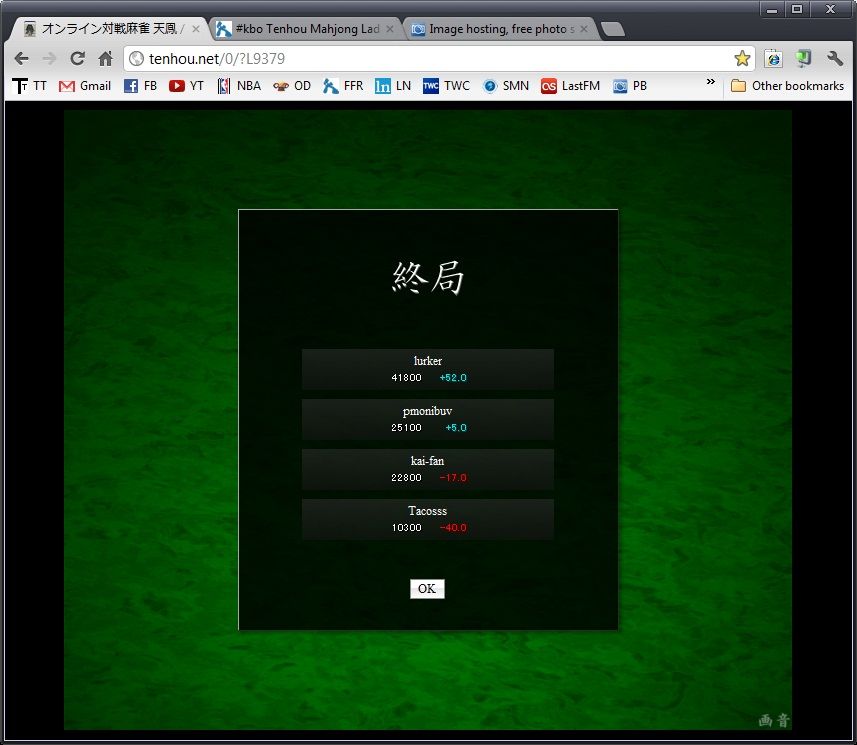Image resolution: width=857 pixels, height=745 pixels.
Task: Click the address bar showing tenhou.net
Action: (x=430, y=59)
